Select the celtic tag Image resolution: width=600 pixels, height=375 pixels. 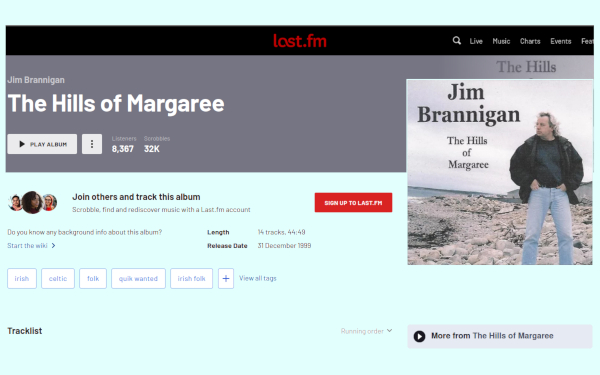click(58, 279)
